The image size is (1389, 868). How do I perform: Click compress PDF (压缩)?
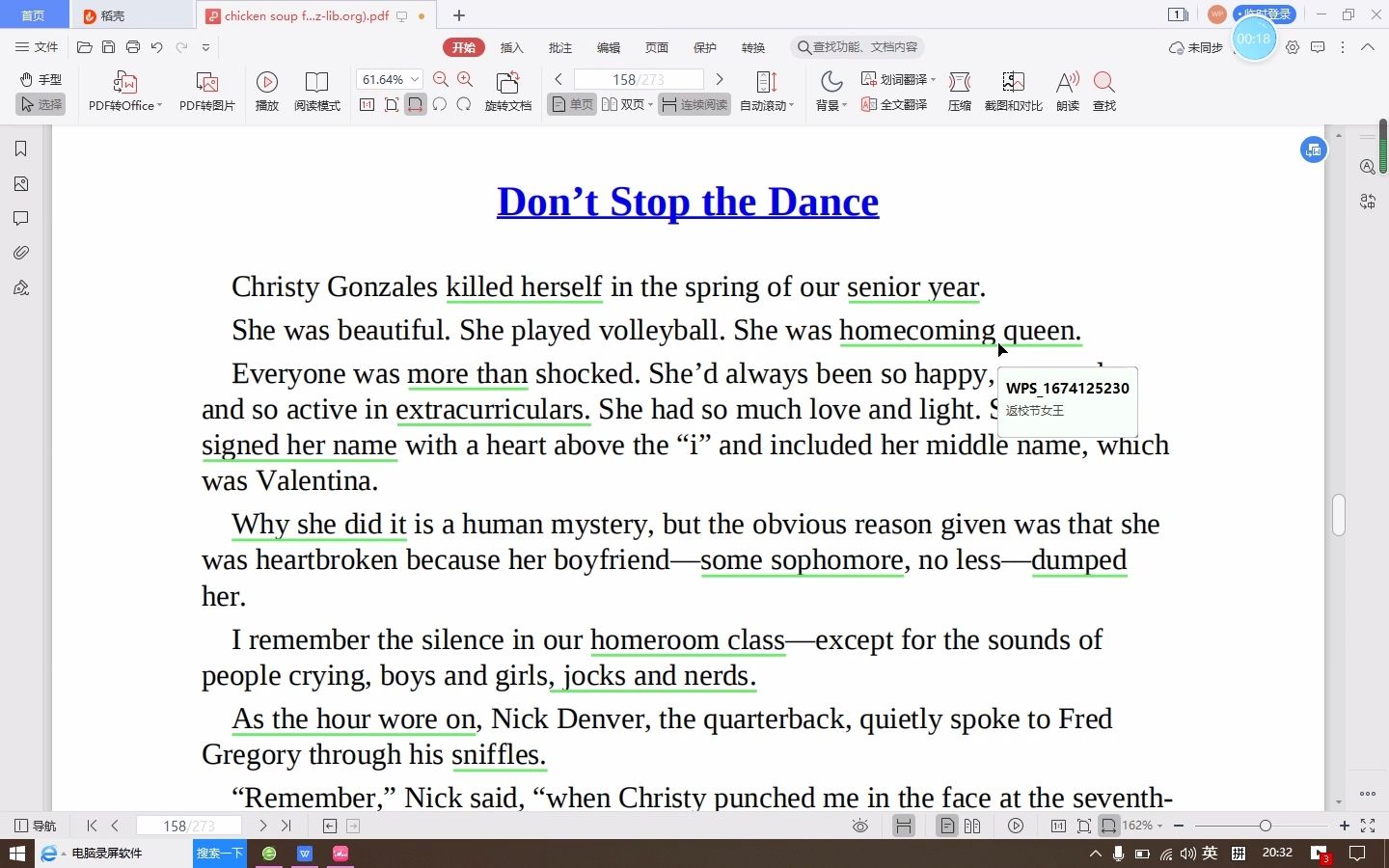coord(960,92)
